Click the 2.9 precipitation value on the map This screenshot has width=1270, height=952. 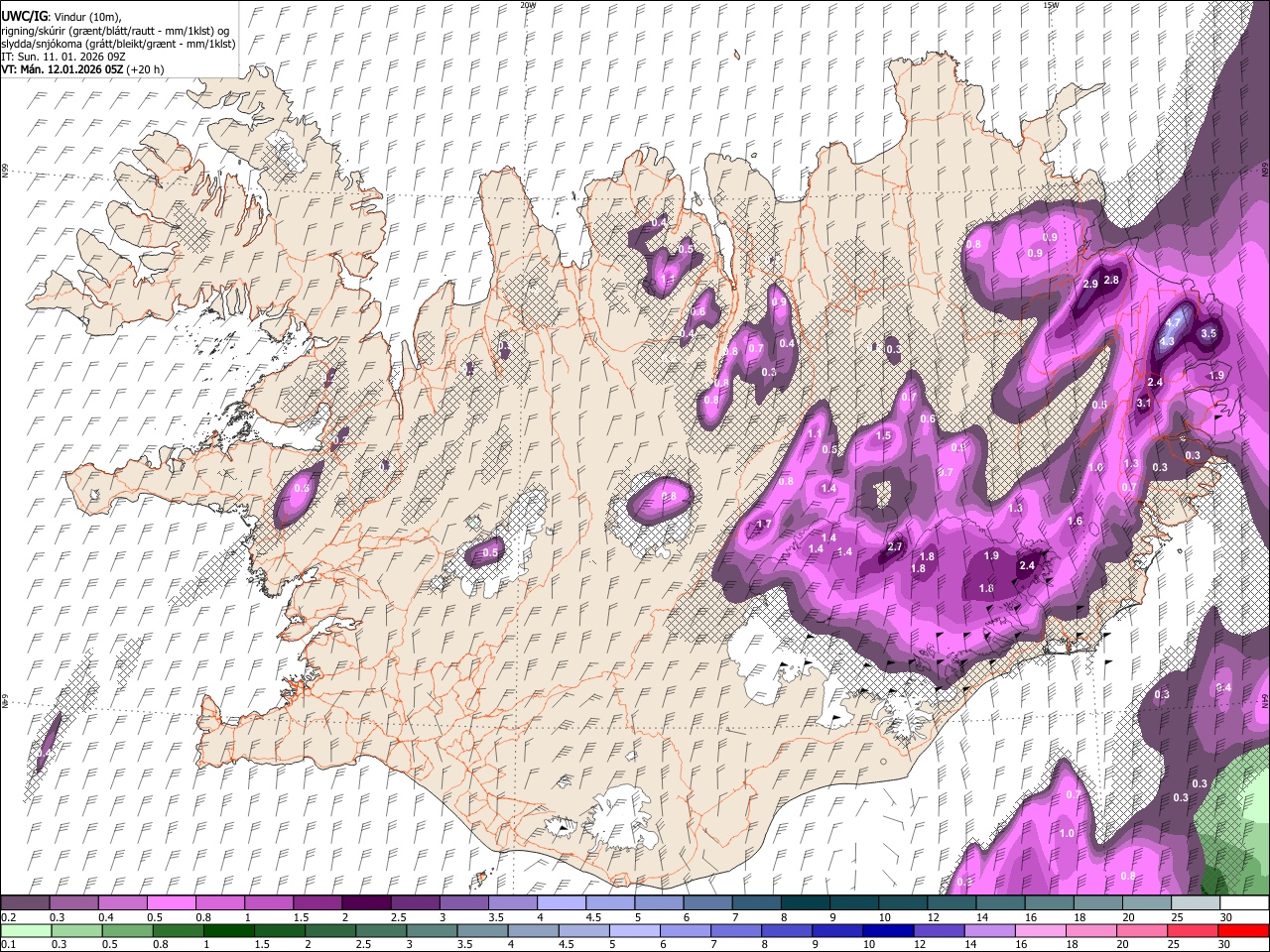[1089, 285]
